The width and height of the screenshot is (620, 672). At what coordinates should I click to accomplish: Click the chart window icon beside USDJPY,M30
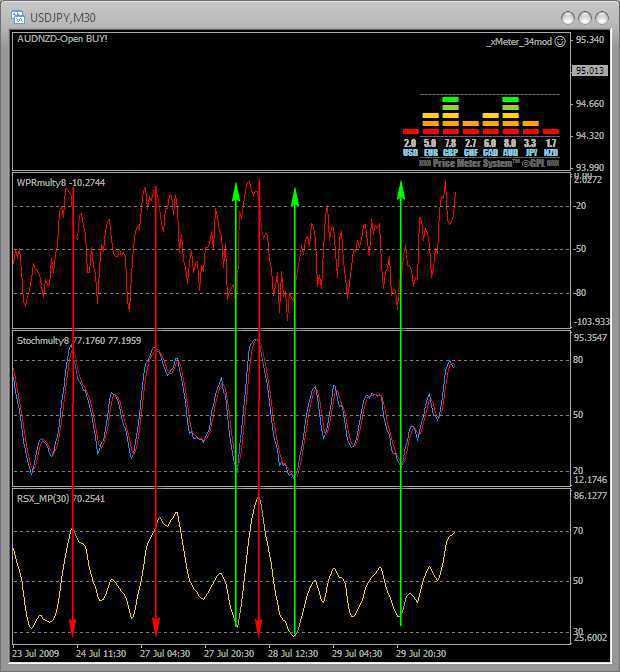pyautogui.click(x=17, y=16)
